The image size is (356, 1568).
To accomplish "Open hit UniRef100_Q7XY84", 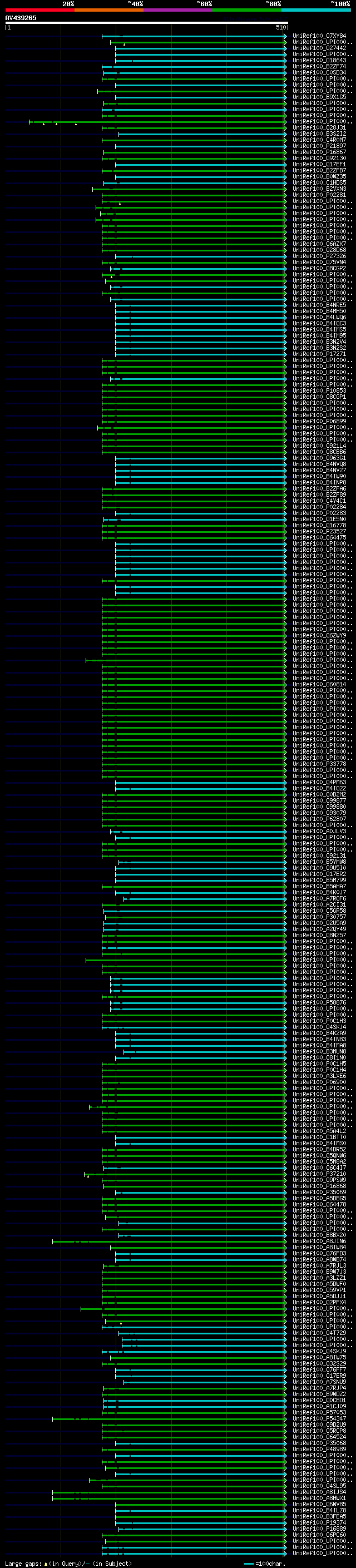I will [x=319, y=36].
